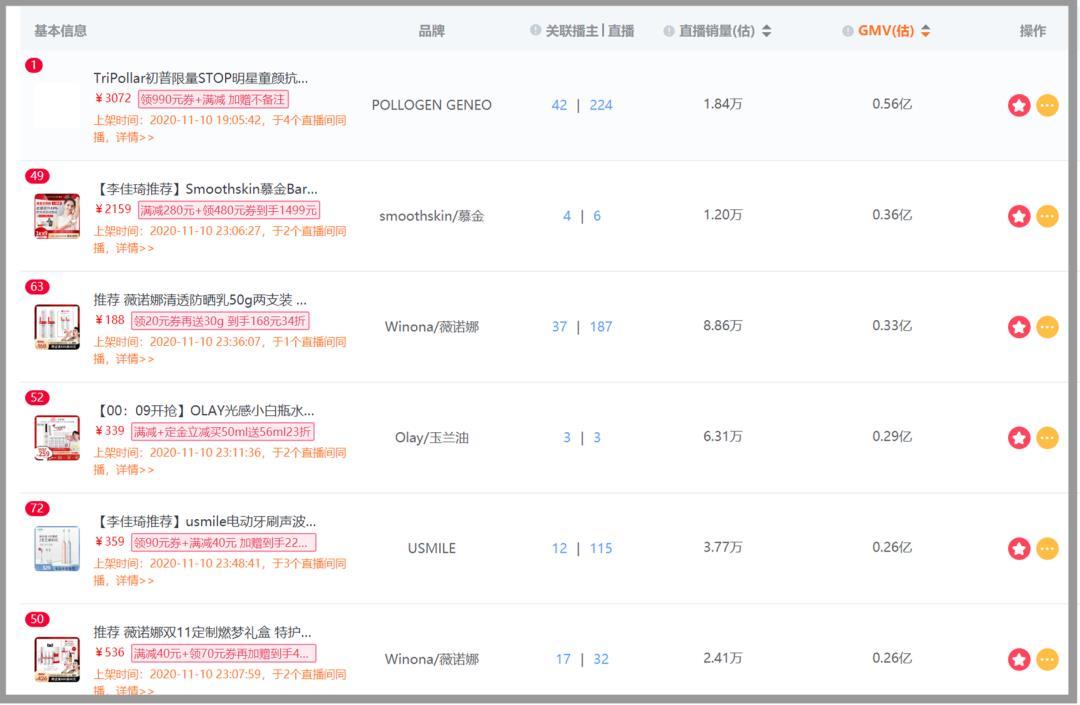The width and height of the screenshot is (1080, 705).
Task: Click coupon tag 满减40元+领70元券
Action: 223,653
